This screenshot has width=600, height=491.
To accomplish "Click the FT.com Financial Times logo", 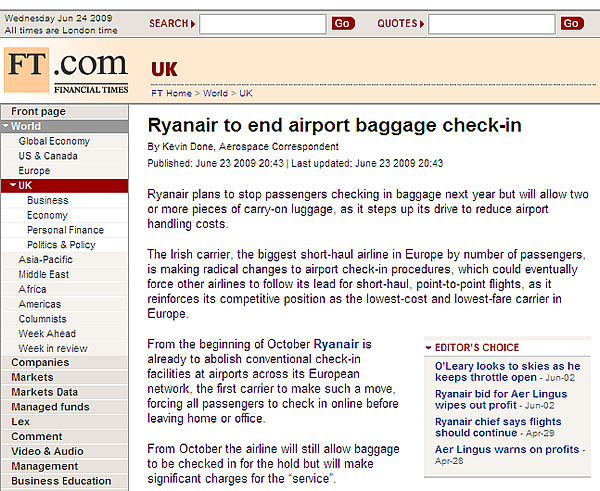I will (66, 70).
